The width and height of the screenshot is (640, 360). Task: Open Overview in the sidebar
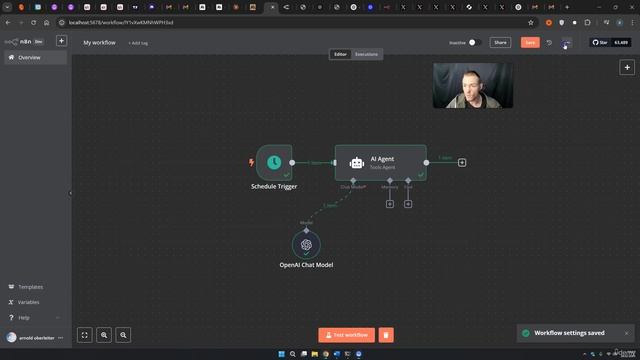(36, 58)
